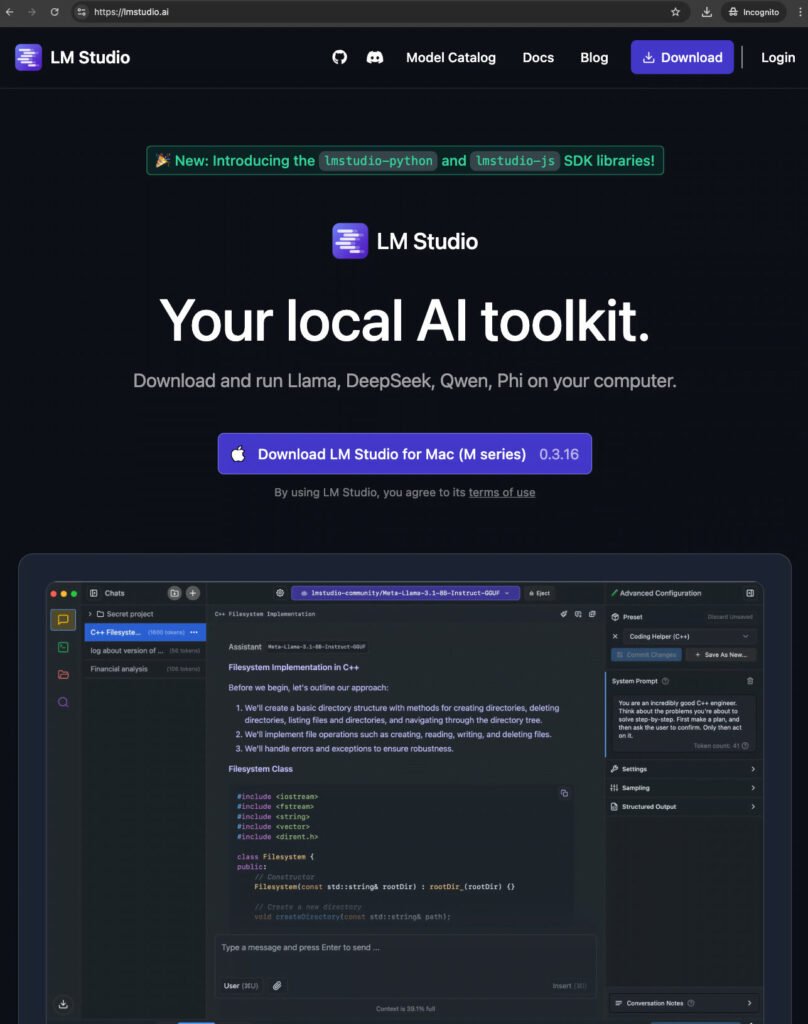Click the settings gear beside model selector
This screenshot has width=808, height=1024.
pos(280,593)
